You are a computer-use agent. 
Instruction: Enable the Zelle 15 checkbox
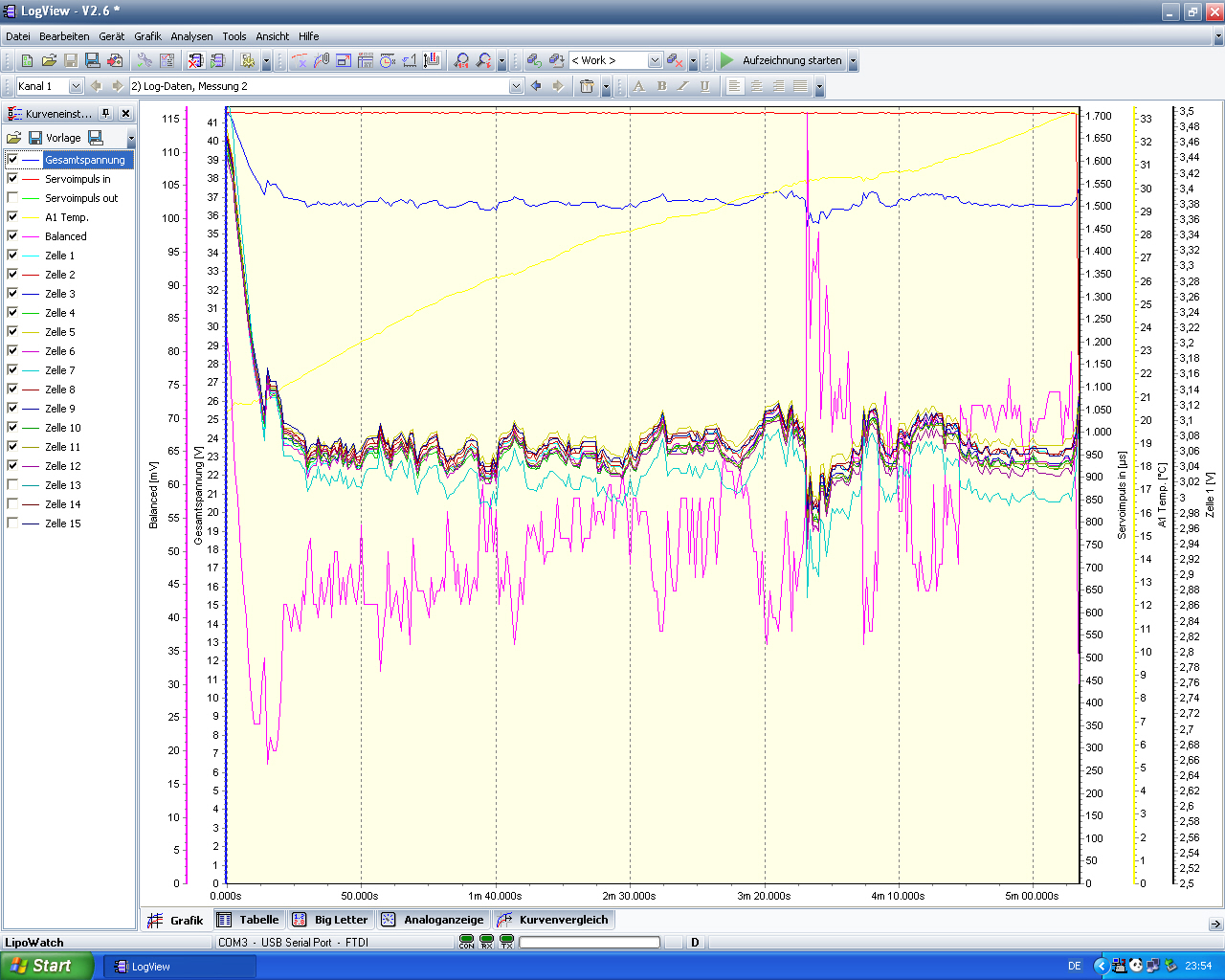pyautogui.click(x=12, y=523)
